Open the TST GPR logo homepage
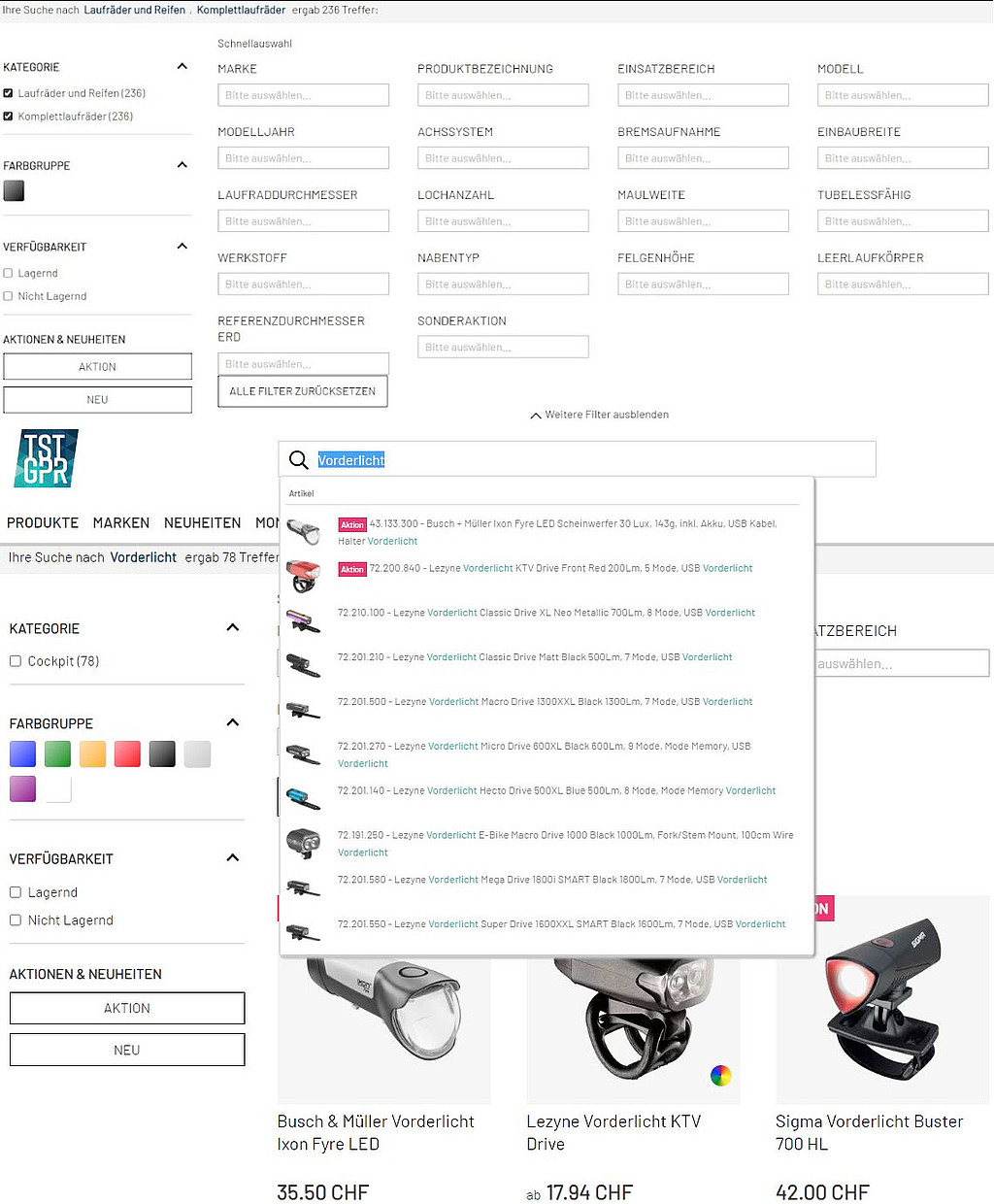Viewport: 994px width, 1204px height. (47, 458)
